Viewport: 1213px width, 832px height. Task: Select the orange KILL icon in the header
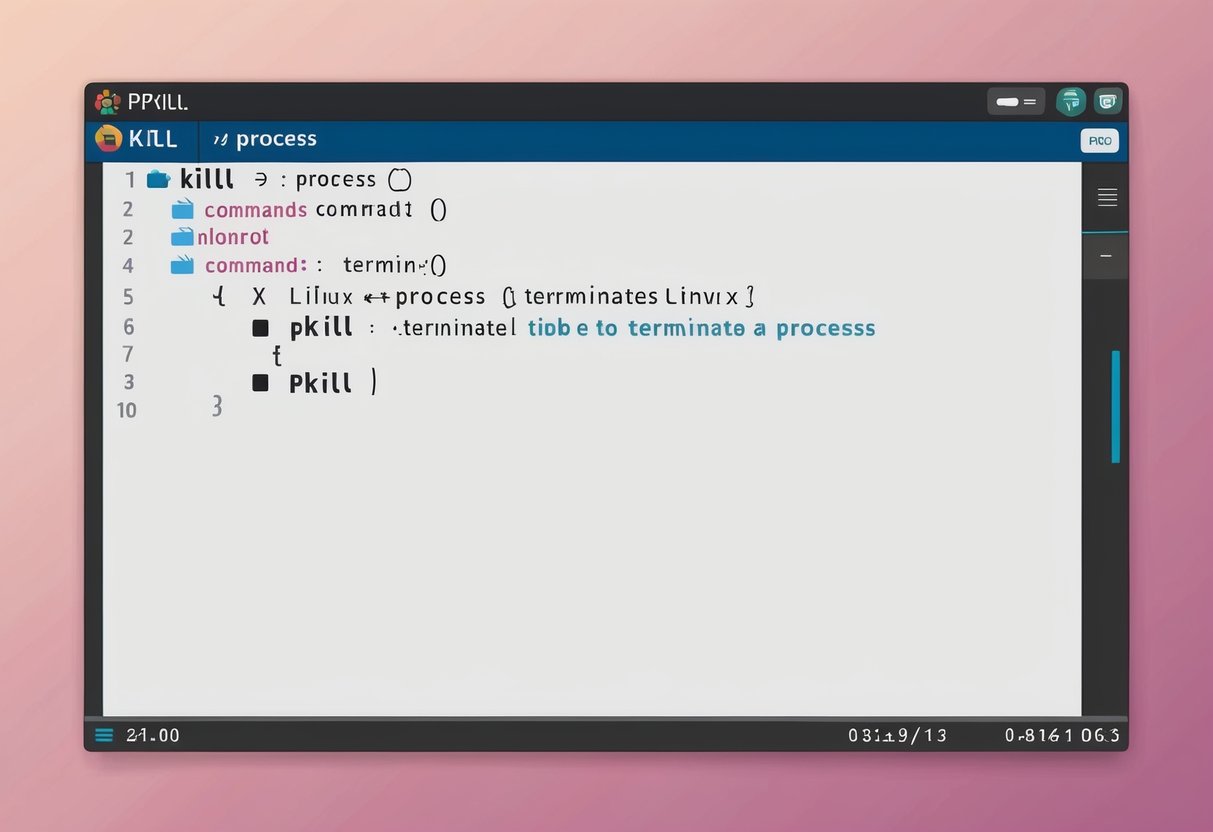pyautogui.click(x=111, y=139)
